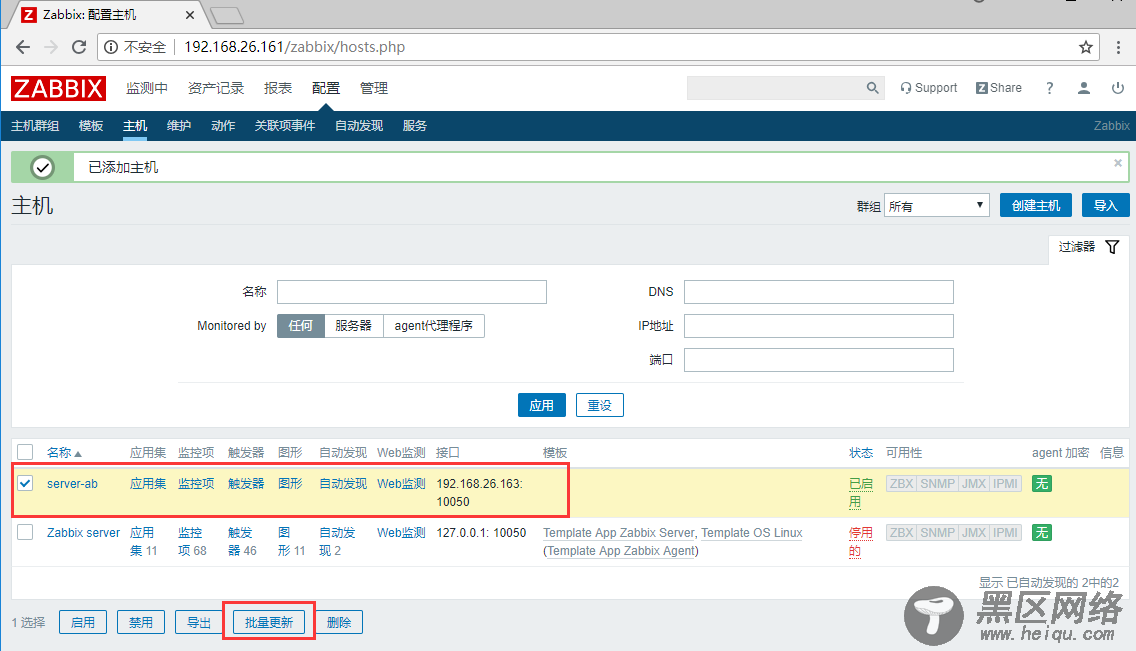Click the 名称 filter input field

(x=412, y=292)
